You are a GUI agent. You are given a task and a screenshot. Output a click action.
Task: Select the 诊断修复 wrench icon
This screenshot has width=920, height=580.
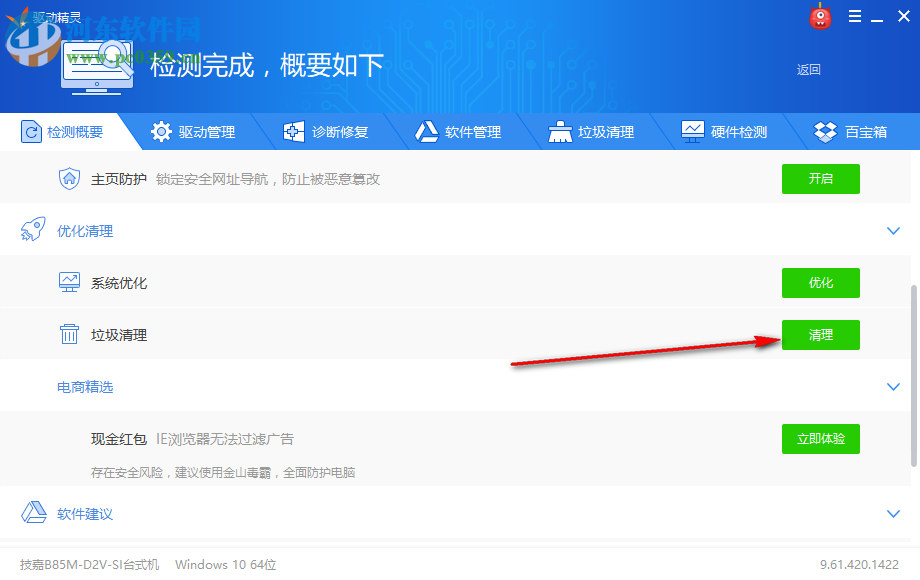tap(293, 131)
